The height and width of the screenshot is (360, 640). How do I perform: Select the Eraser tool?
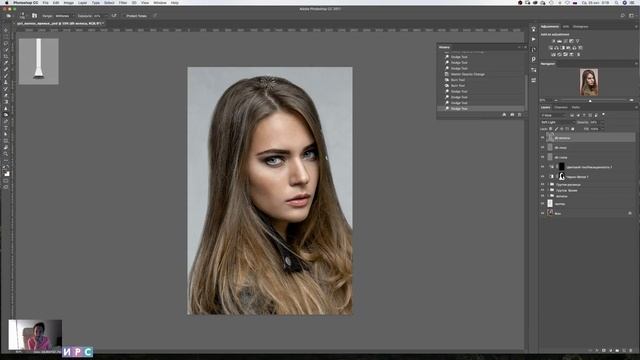tap(6, 96)
